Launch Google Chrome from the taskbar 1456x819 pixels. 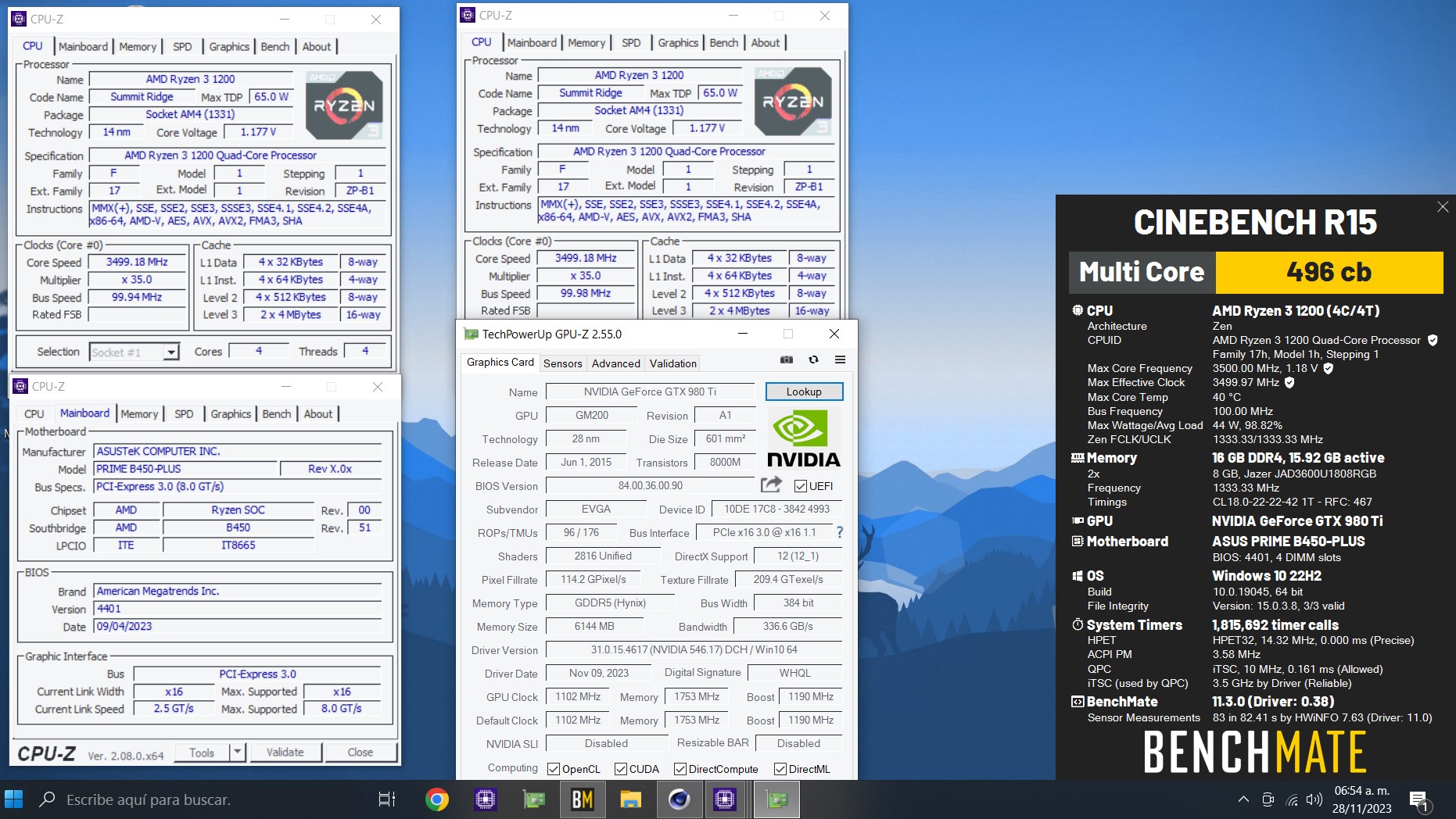[x=437, y=799]
